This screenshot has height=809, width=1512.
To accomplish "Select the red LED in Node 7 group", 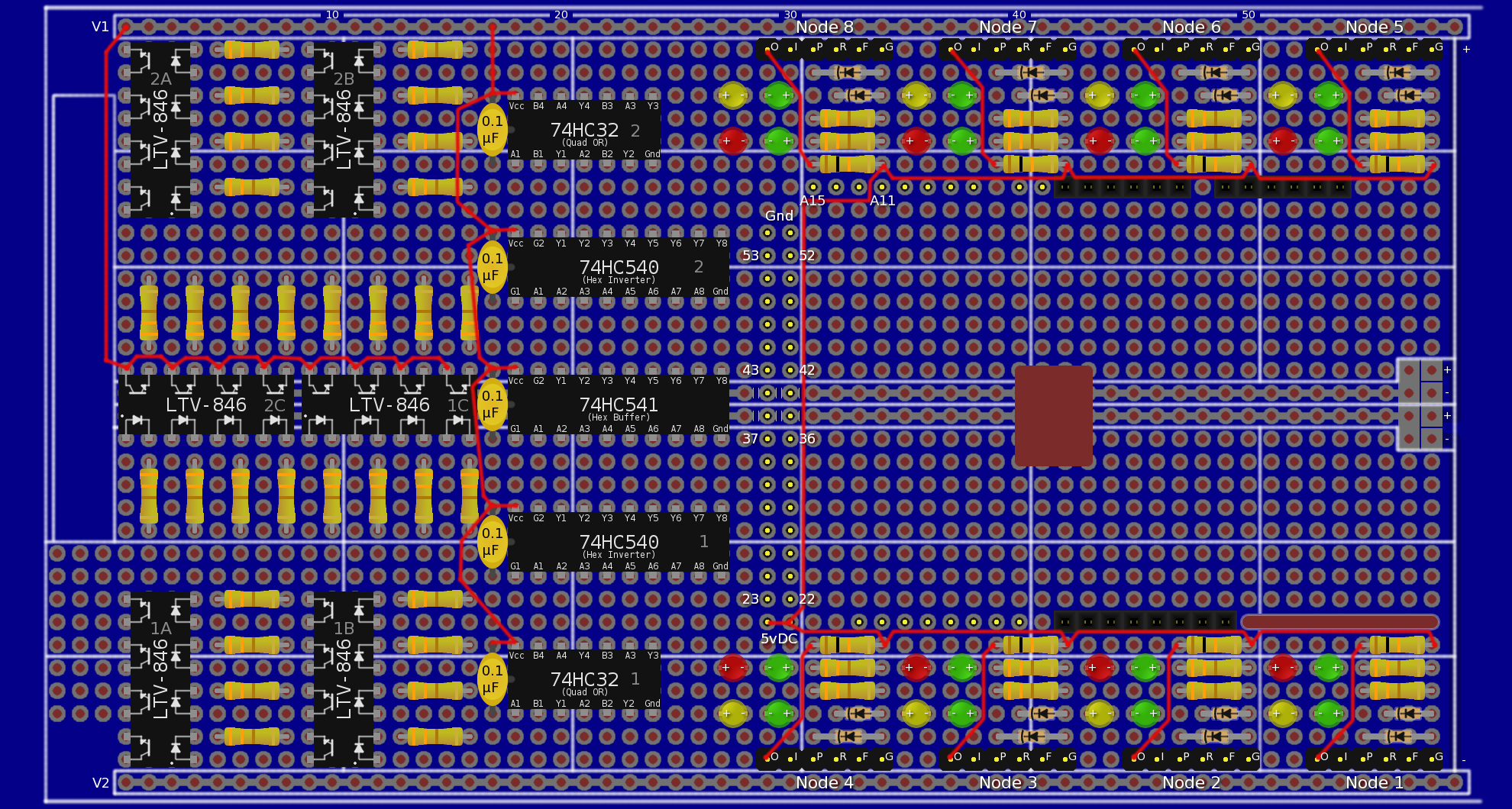I will tap(916, 141).
